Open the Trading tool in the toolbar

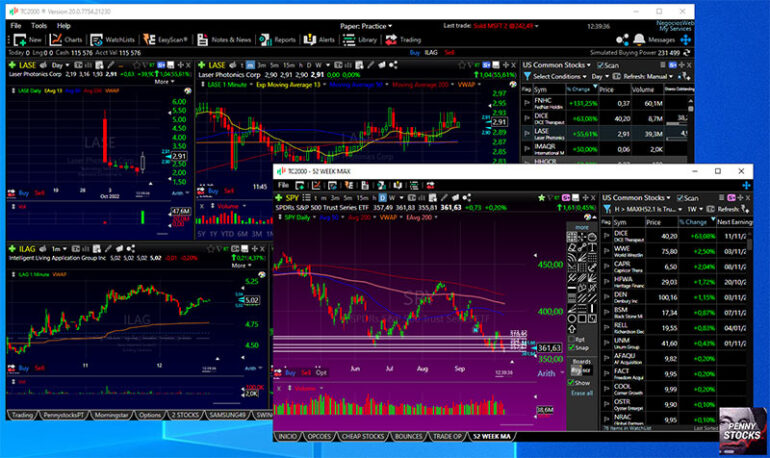click(x=405, y=40)
